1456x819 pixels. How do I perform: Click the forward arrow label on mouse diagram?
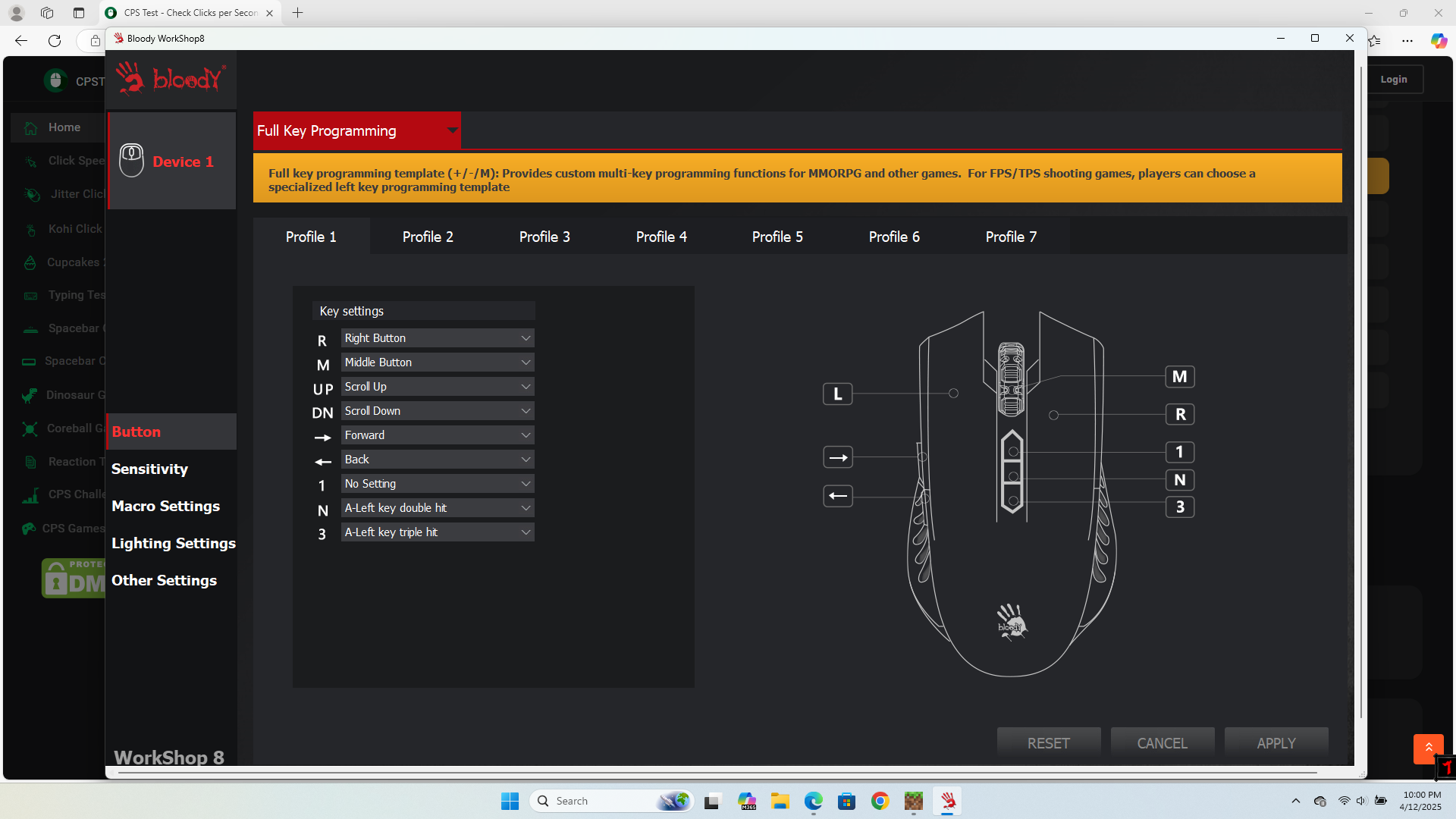[837, 457]
